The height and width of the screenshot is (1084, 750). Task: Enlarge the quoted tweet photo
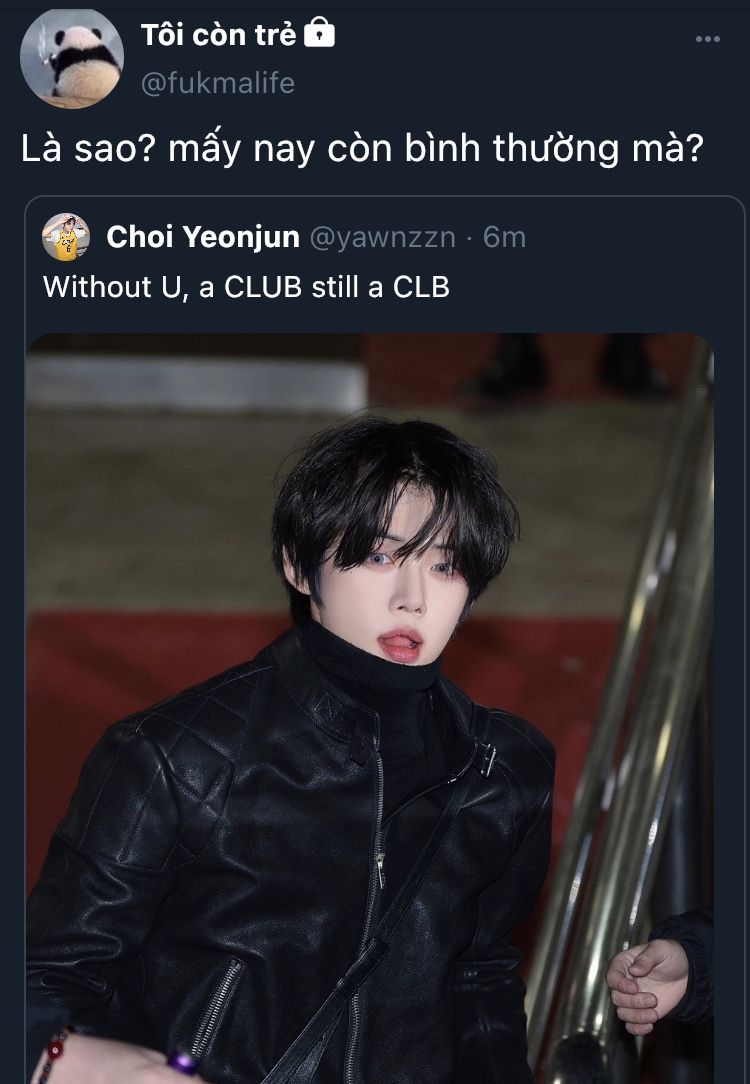point(370,708)
